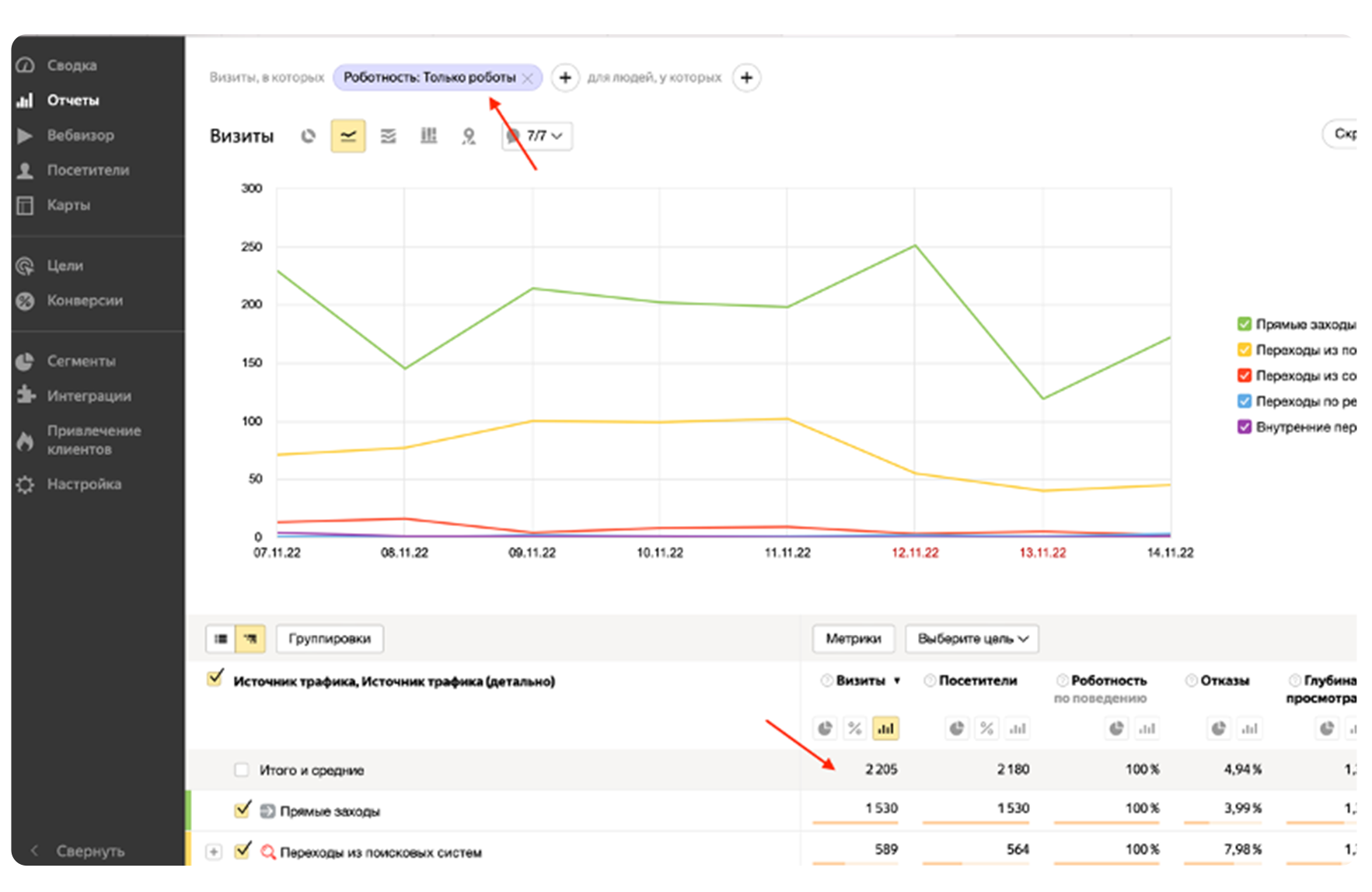Show Посетители as bar chart metric
The height and width of the screenshot is (892, 1372).
[x=1018, y=728]
